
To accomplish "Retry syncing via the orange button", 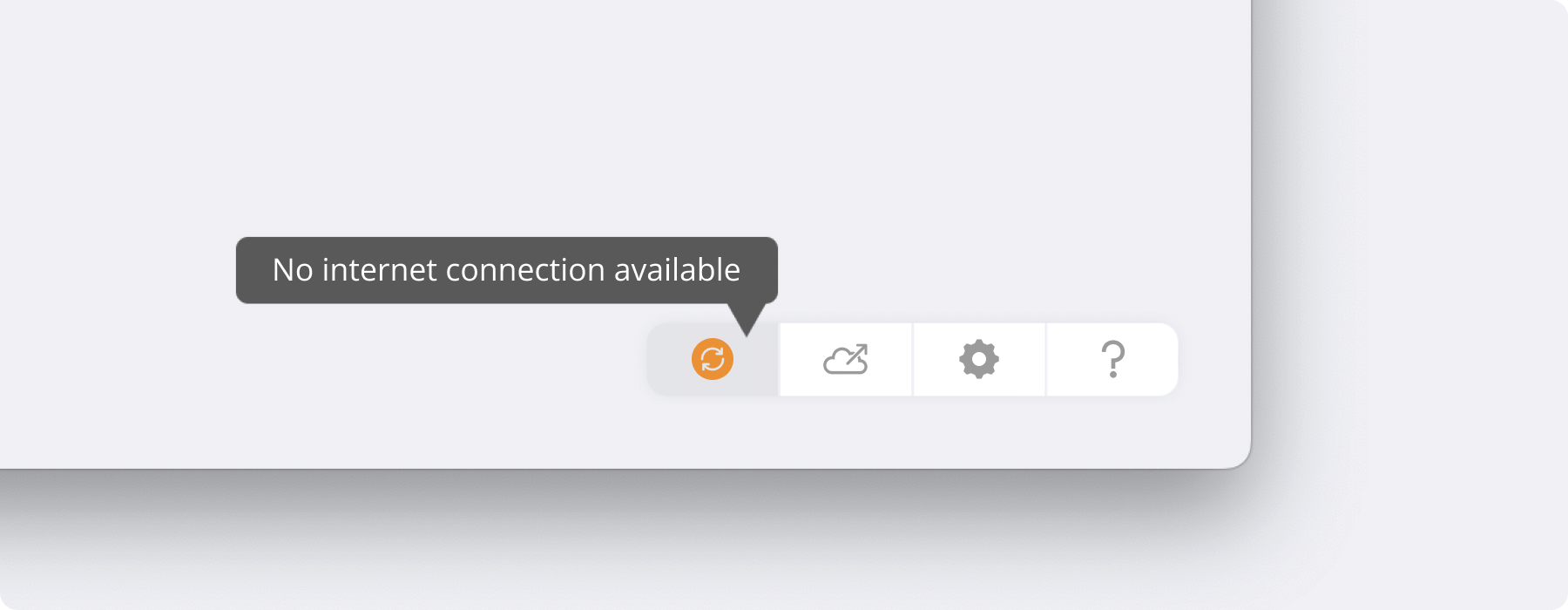I will click(x=713, y=359).
